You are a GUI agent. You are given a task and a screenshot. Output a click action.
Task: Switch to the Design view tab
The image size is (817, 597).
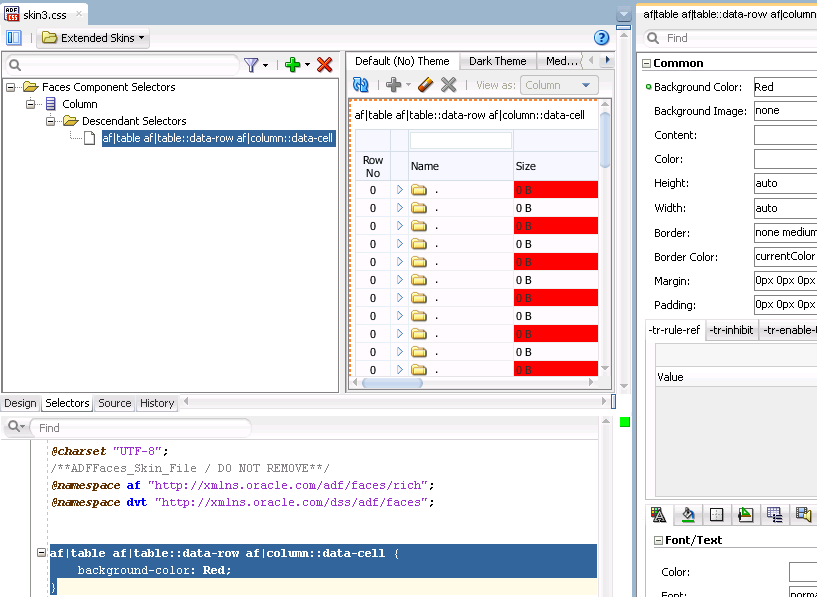20,403
